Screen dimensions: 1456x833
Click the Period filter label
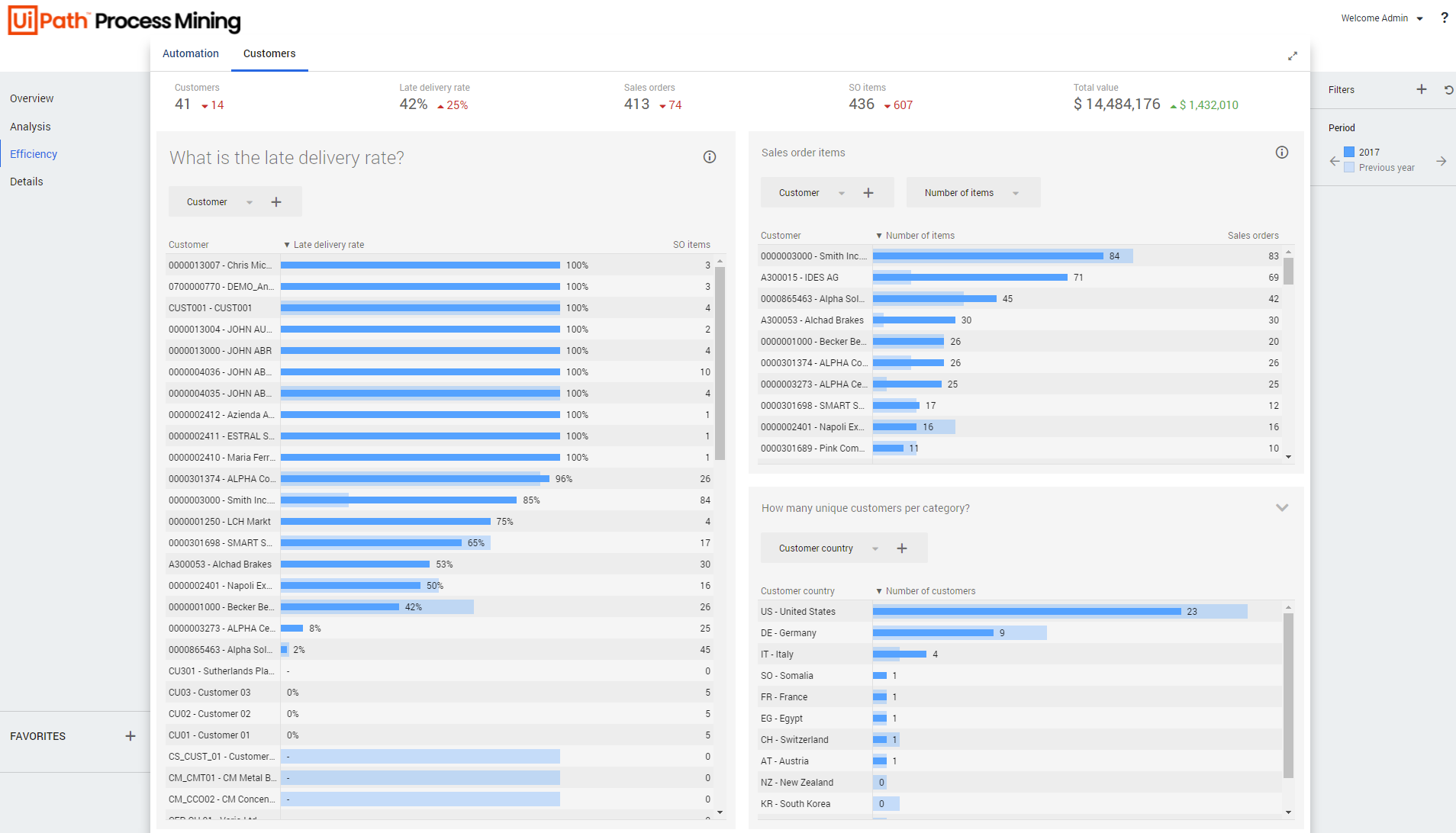pos(1342,128)
